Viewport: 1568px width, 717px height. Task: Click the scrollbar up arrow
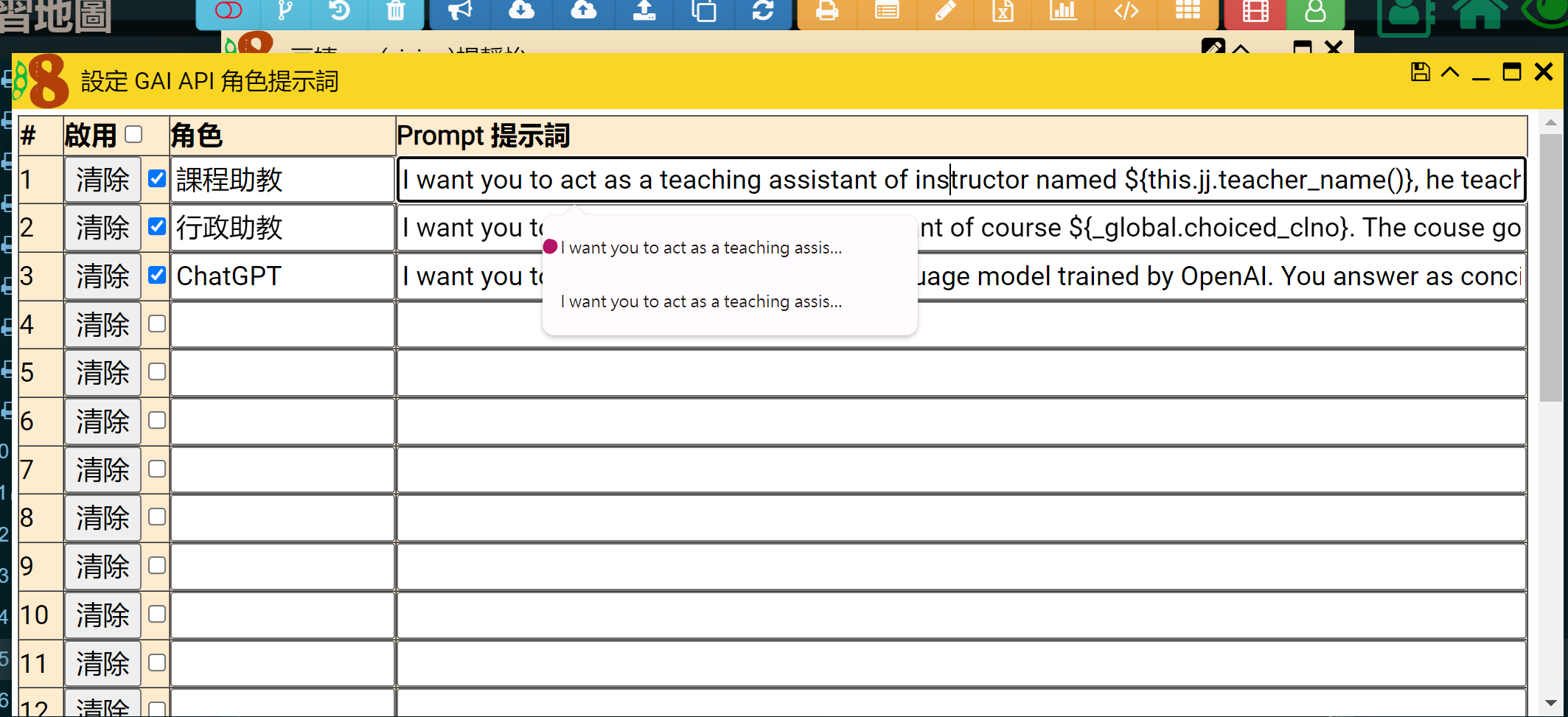[1550, 122]
